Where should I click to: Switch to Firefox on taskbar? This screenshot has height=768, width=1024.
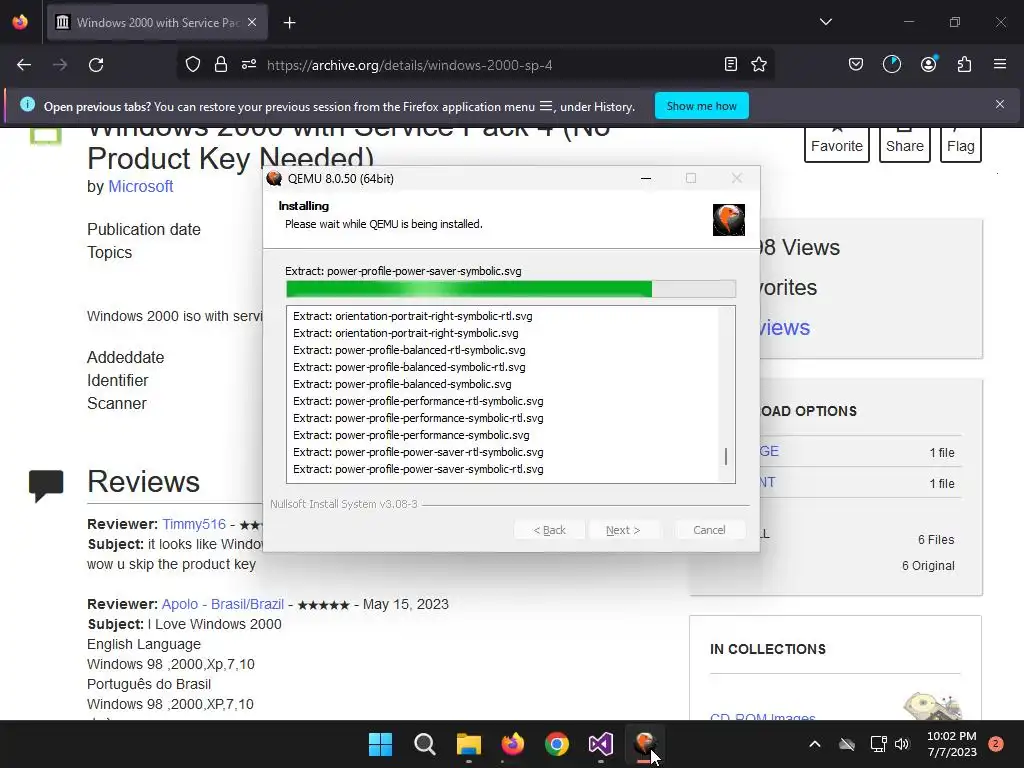click(x=513, y=744)
